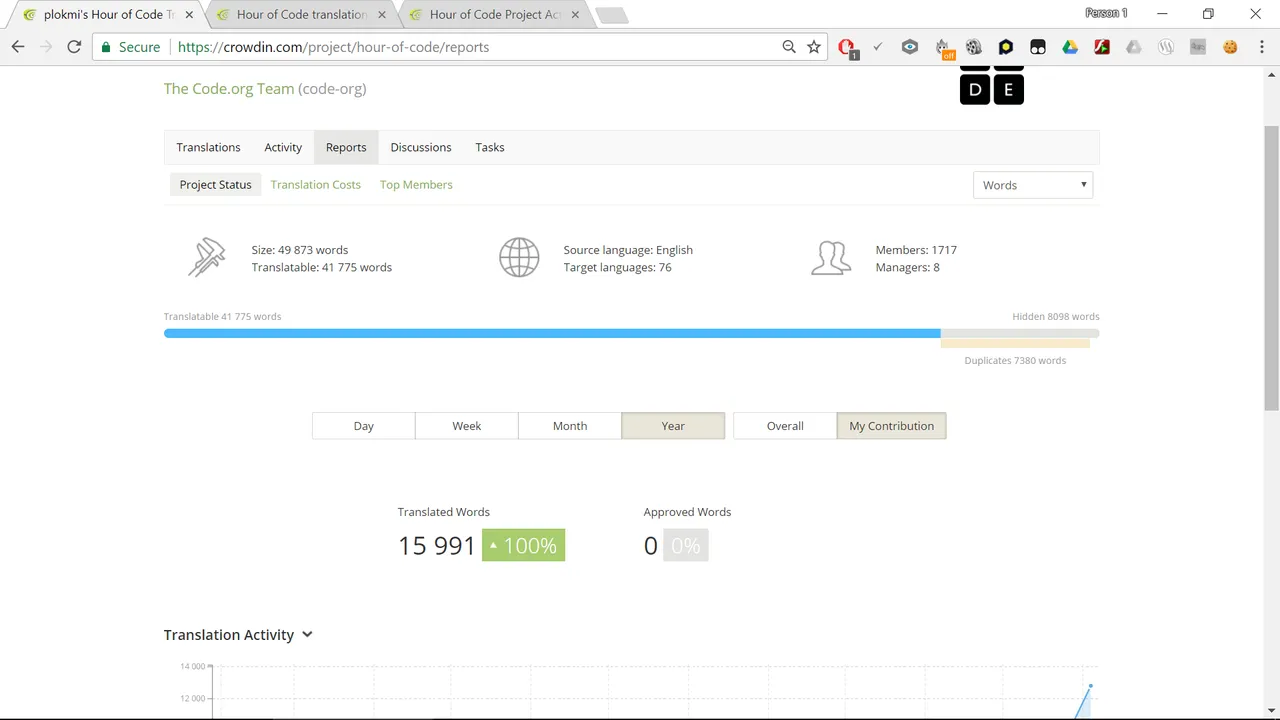Open the Translation Costs report

[316, 185]
